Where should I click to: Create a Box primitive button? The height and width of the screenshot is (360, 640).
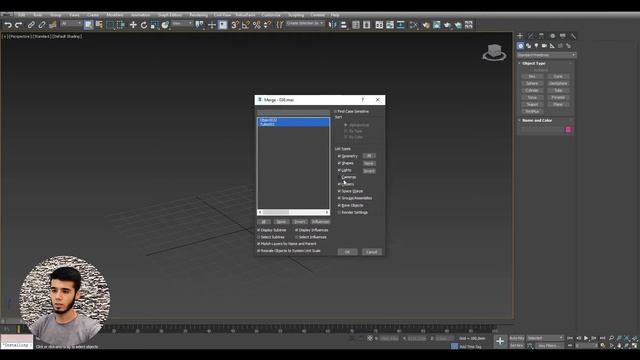532,76
